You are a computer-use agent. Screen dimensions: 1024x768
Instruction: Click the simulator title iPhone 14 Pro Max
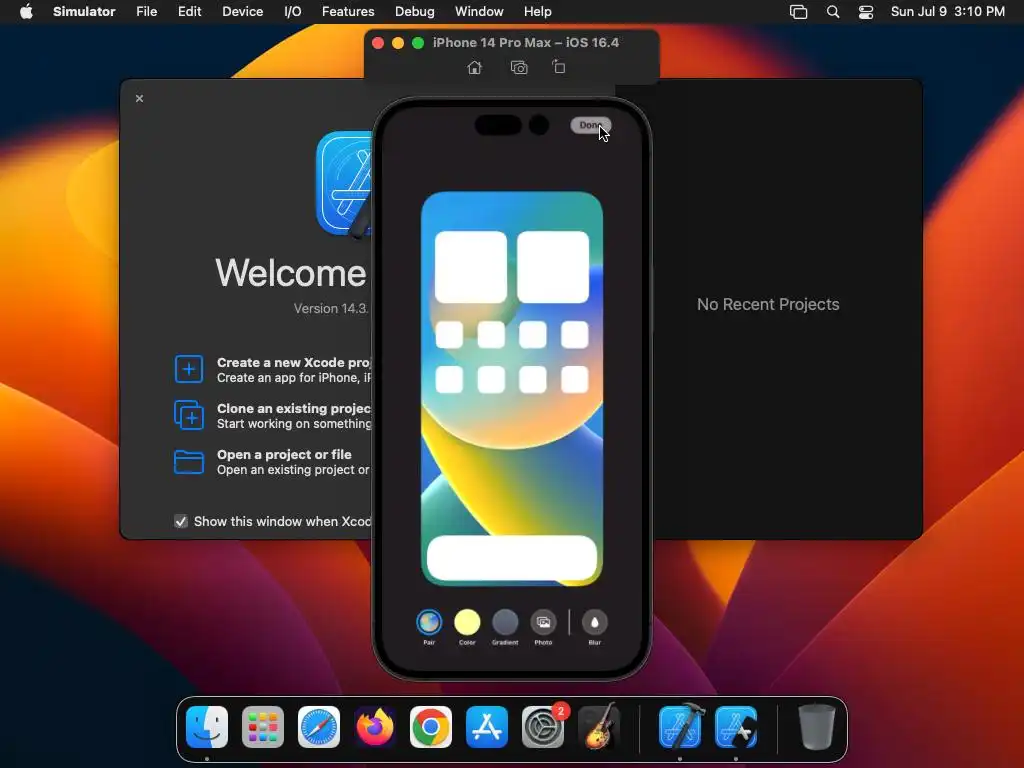click(x=526, y=42)
